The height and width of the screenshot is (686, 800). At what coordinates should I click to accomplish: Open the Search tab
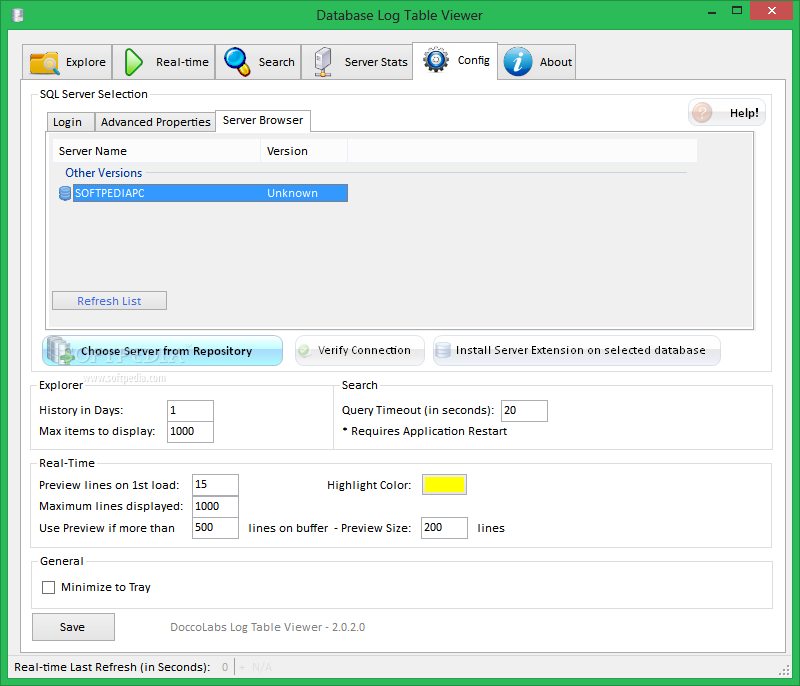[x=258, y=62]
